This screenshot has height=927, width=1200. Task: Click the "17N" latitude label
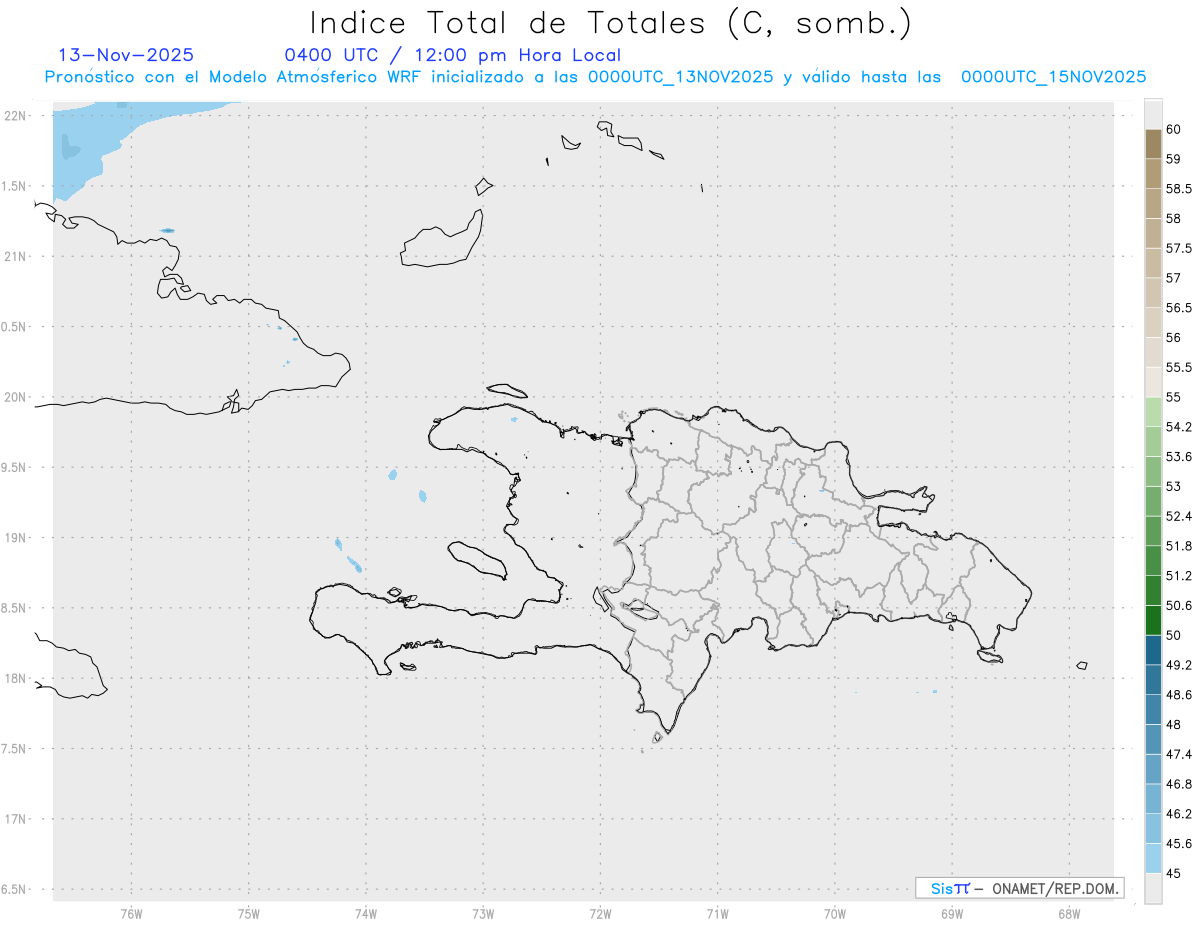tap(16, 819)
